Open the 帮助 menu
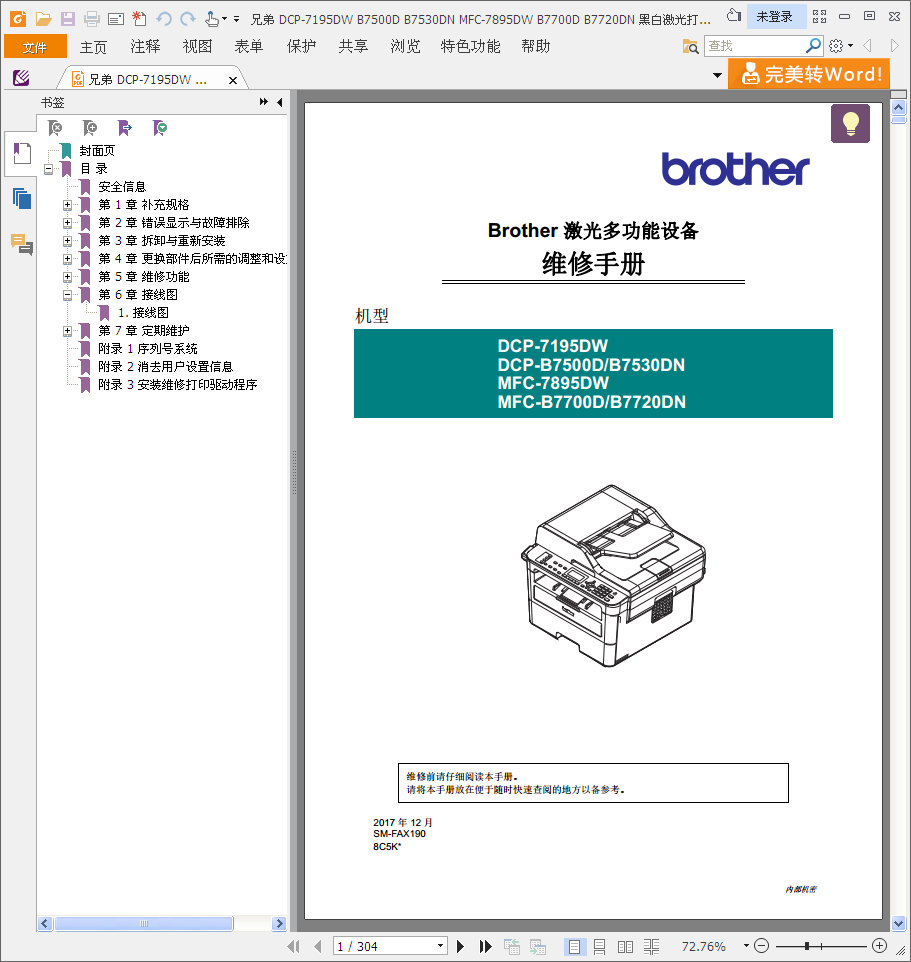 (x=536, y=47)
